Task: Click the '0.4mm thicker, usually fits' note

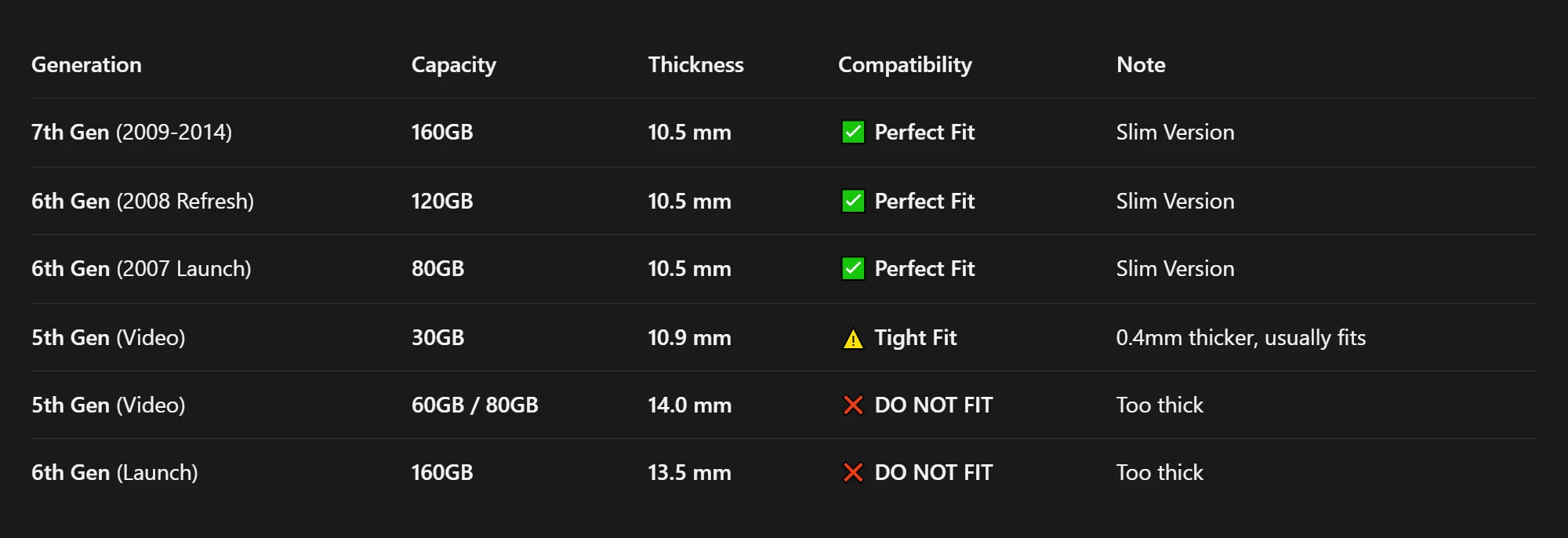Action: 1241,337
